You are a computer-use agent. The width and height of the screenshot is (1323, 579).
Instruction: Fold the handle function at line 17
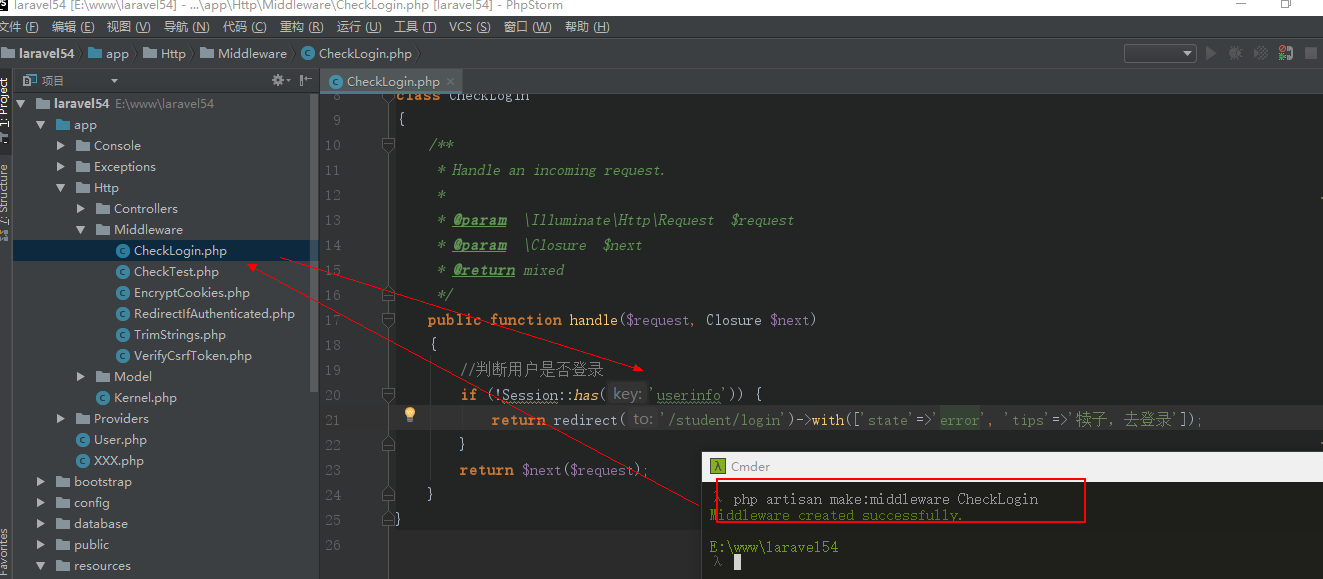point(388,320)
